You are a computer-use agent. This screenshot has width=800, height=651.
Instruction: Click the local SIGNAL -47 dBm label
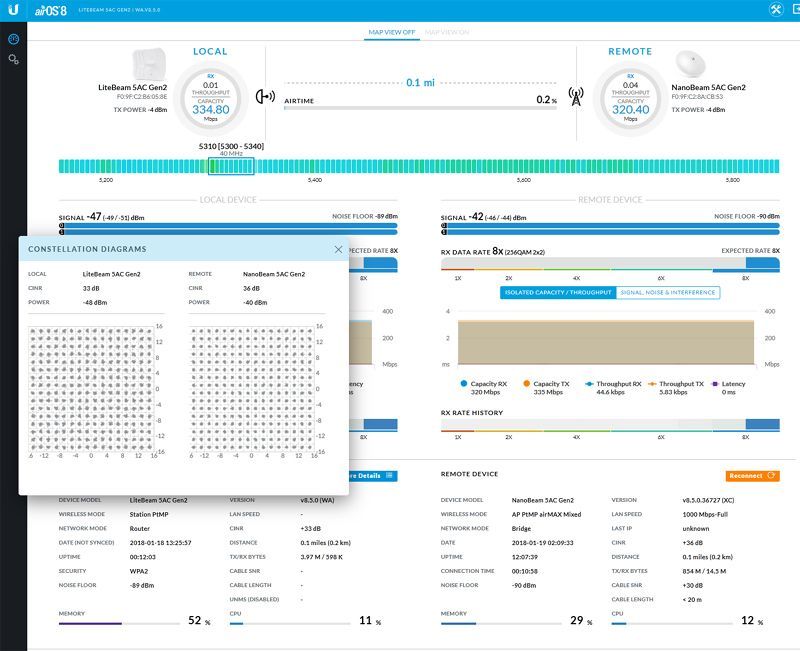pos(102,217)
